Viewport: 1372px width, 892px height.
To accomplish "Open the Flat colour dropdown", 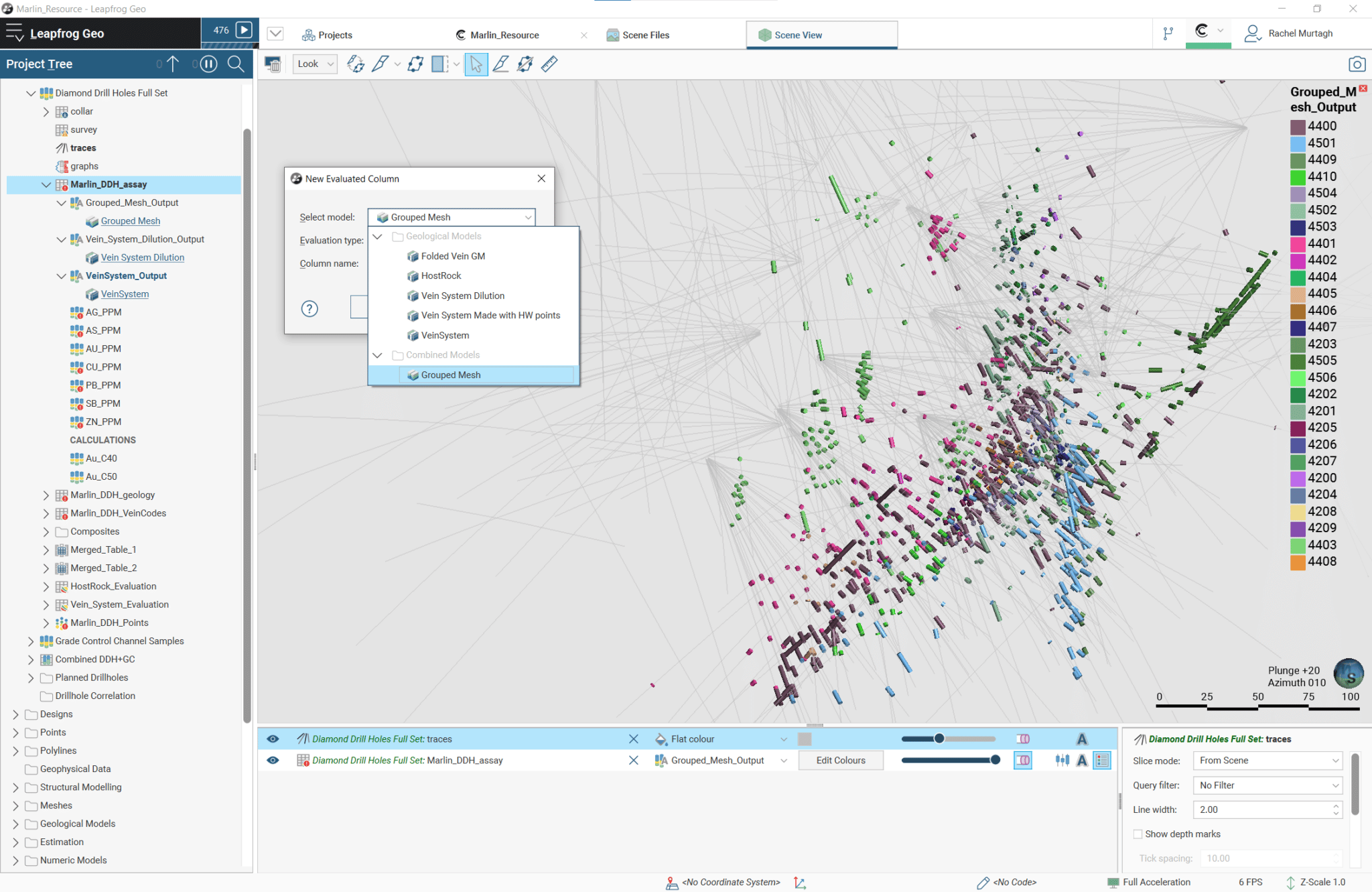I will tap(721, 739).
